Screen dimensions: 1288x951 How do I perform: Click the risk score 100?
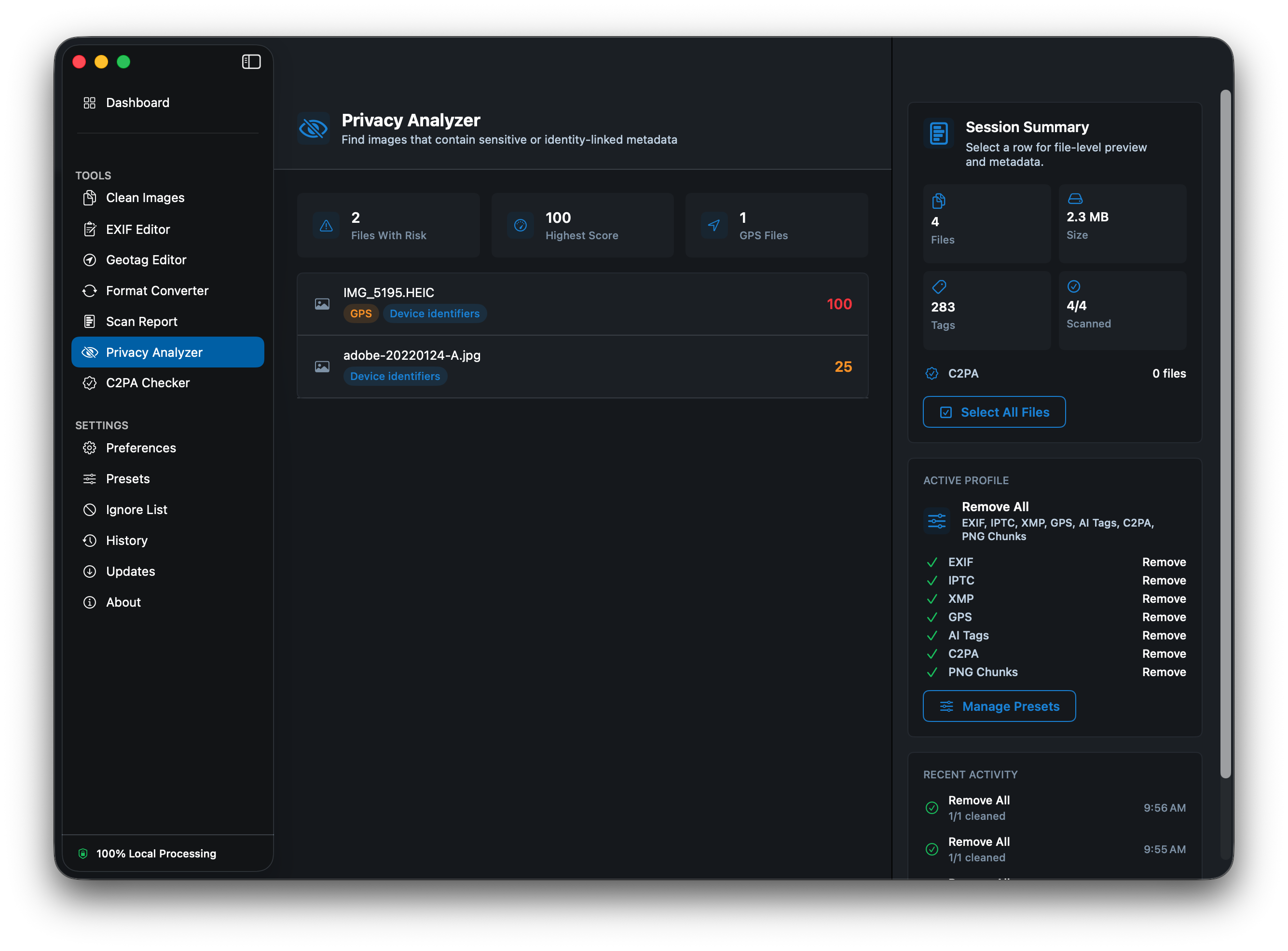point(839,304)
